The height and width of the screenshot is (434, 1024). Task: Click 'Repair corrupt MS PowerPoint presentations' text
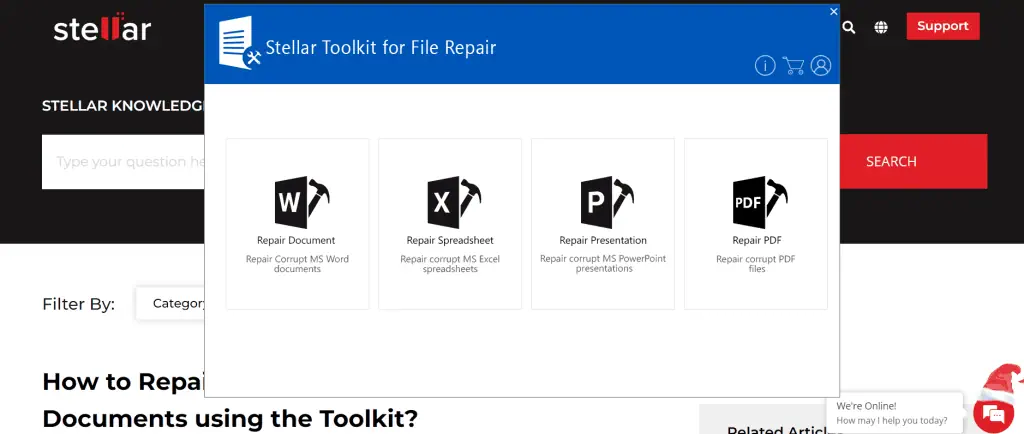(x=603, y=264)
